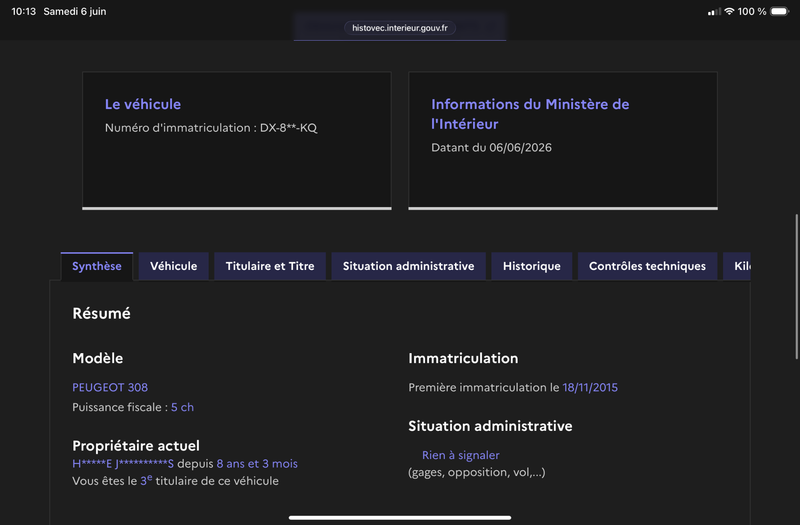Click the 5 ch fiscal power value
This screenshot has width=800, height=525.
click(182, 407)
